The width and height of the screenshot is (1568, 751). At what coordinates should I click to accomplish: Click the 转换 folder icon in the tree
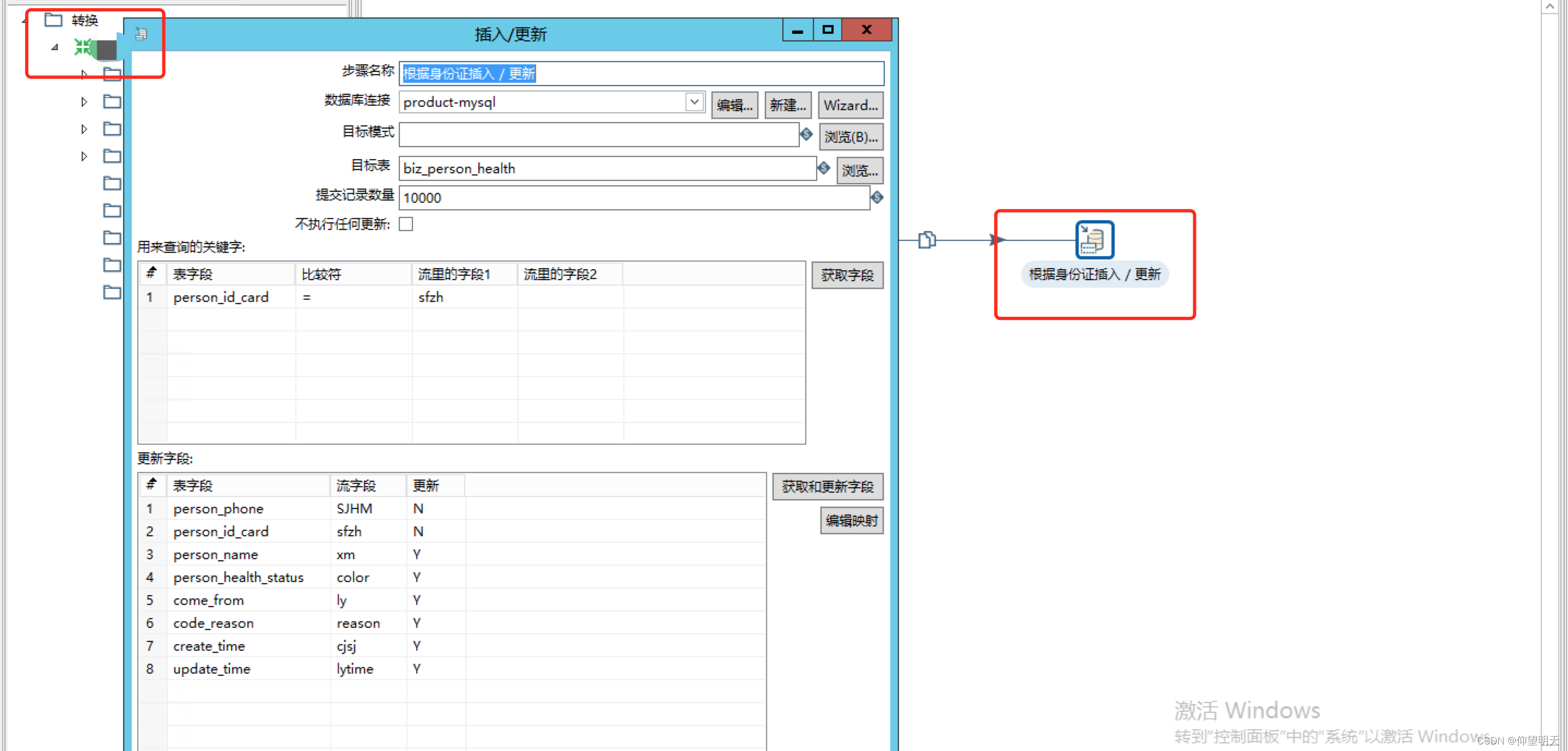click(53, 20)
